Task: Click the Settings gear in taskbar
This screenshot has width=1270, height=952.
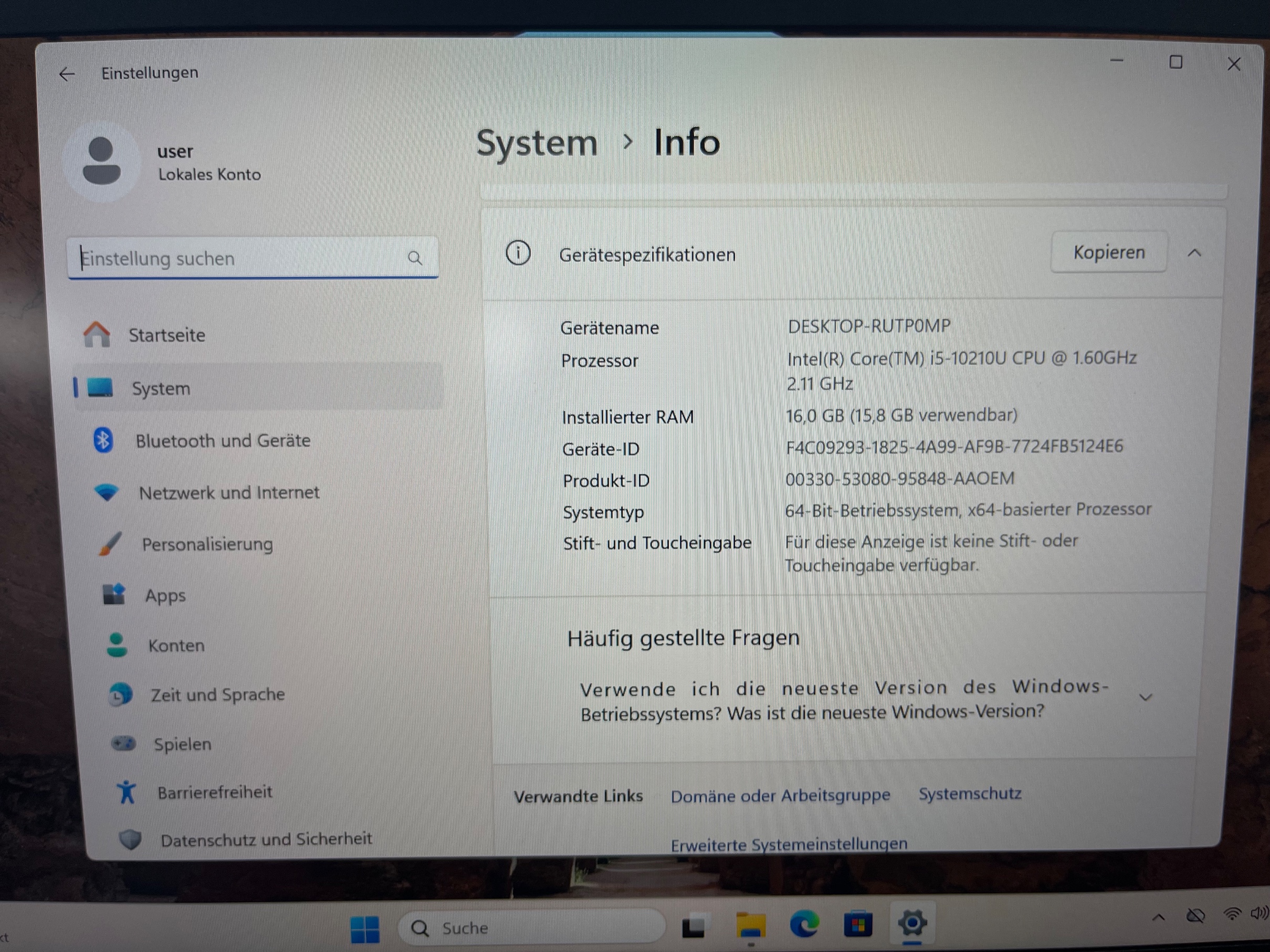Action: click(x=912, y=923)
